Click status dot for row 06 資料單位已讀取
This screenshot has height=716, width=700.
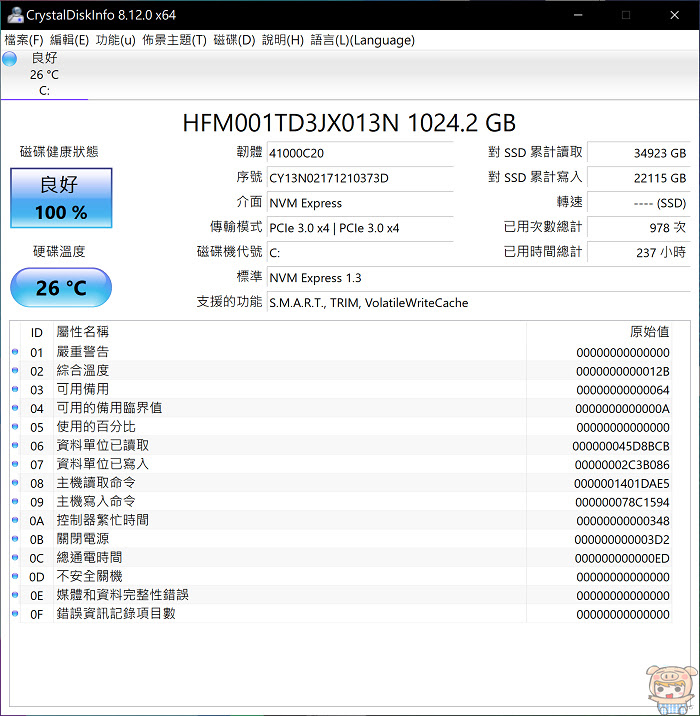point(15,446)
